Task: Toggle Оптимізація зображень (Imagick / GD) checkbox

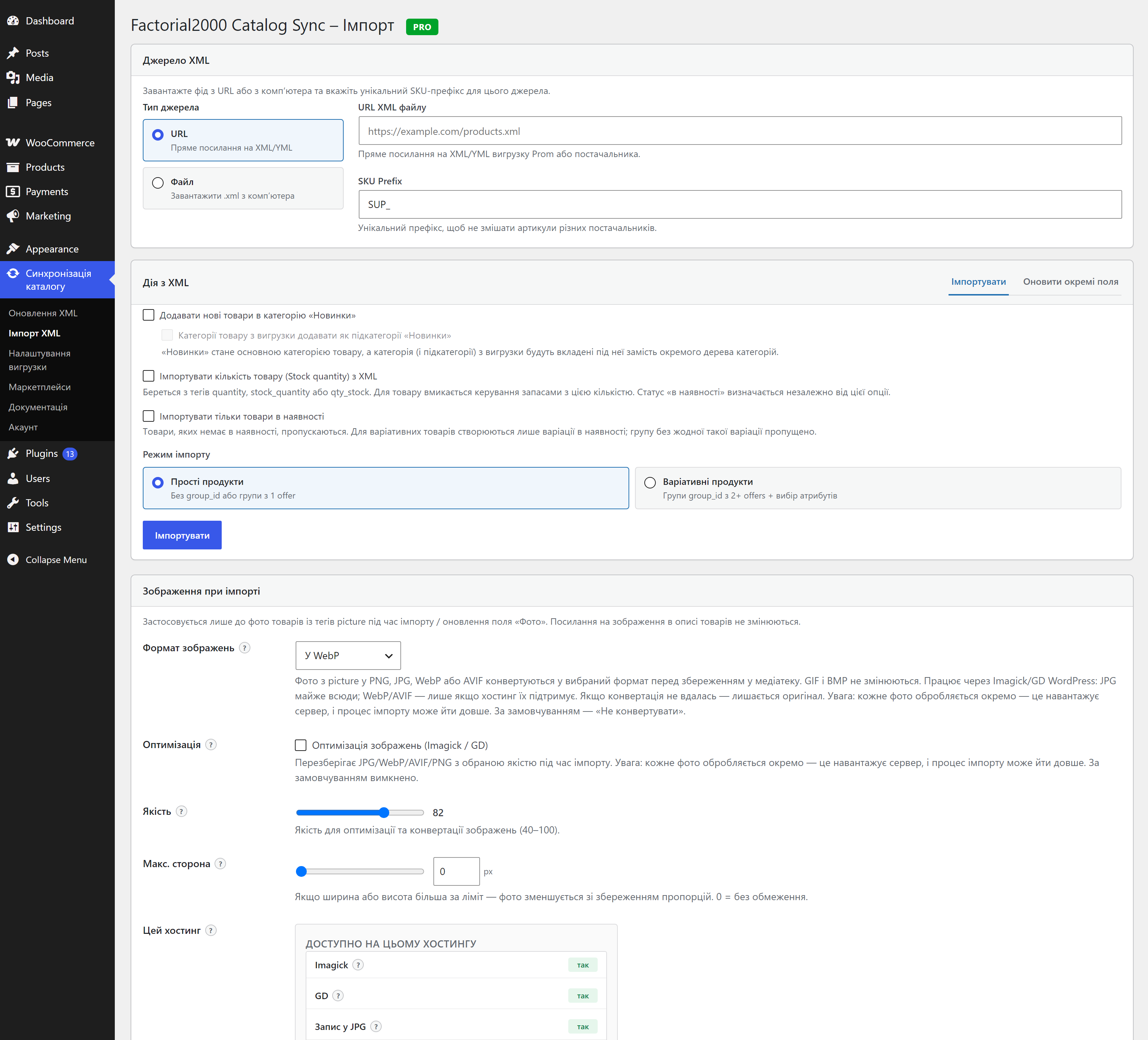Action: [301, 745]
